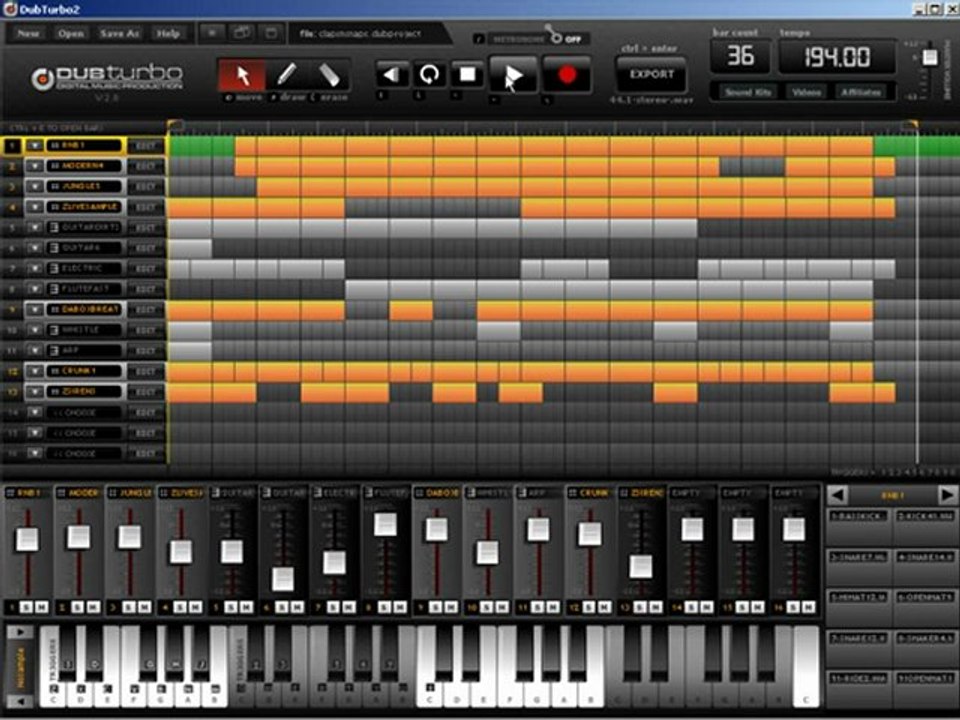The width and height of the screenshot is (960, 720).
Task: Open track 1 RNB1 dropdown arrow
Action: 35,146
